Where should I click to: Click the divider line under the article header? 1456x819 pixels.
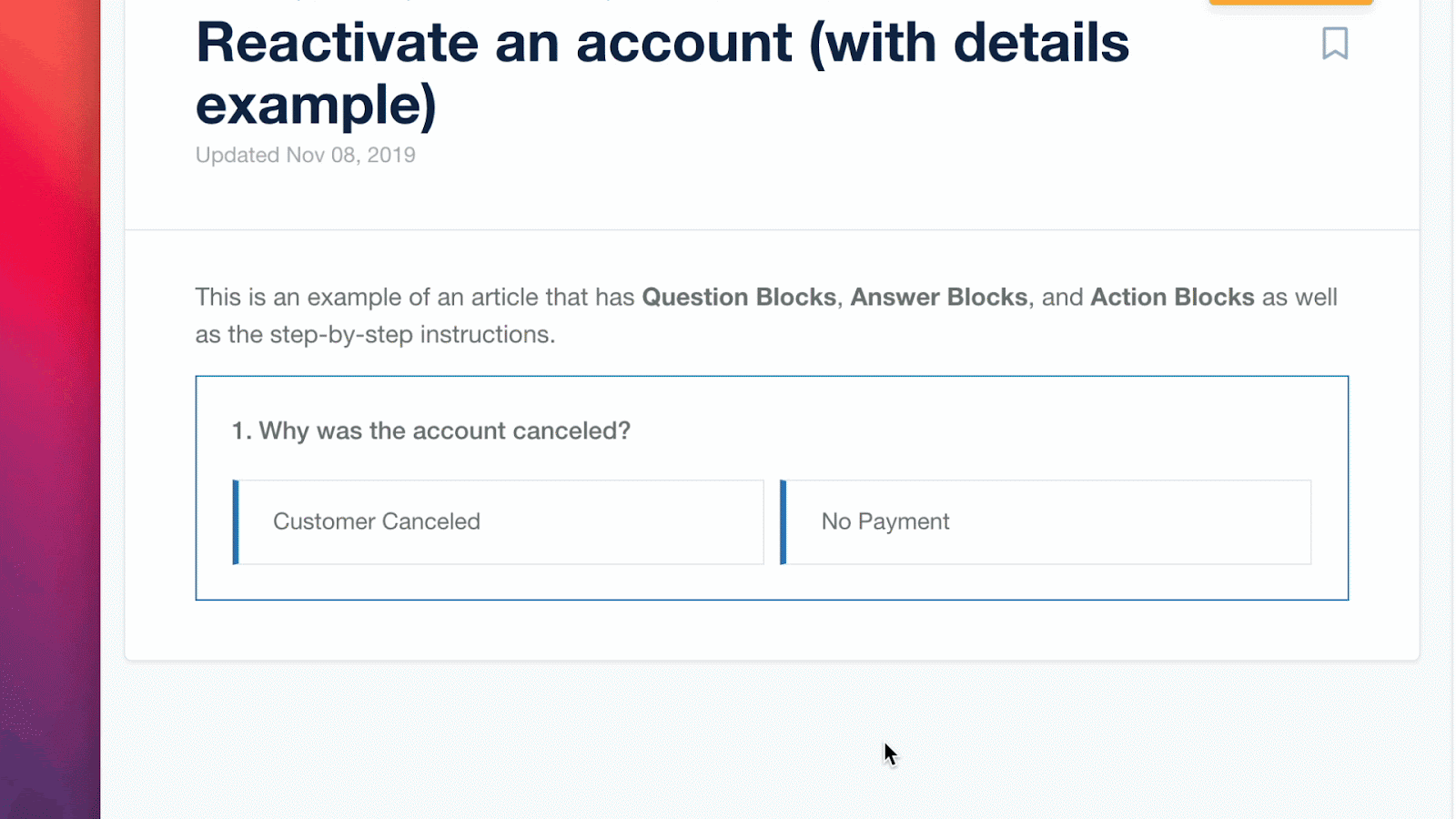click(x=772, y=229)
